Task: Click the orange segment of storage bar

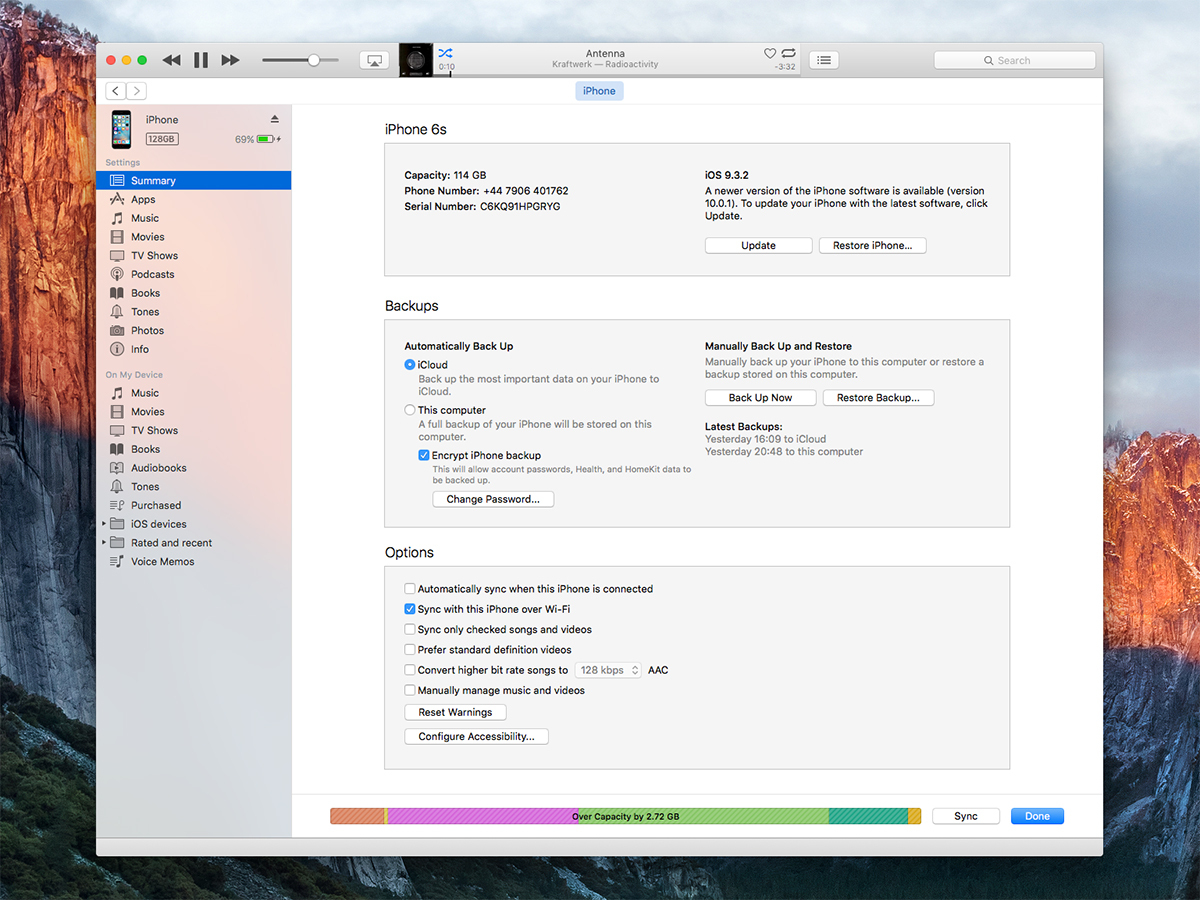Action: (x=357, y=816)
